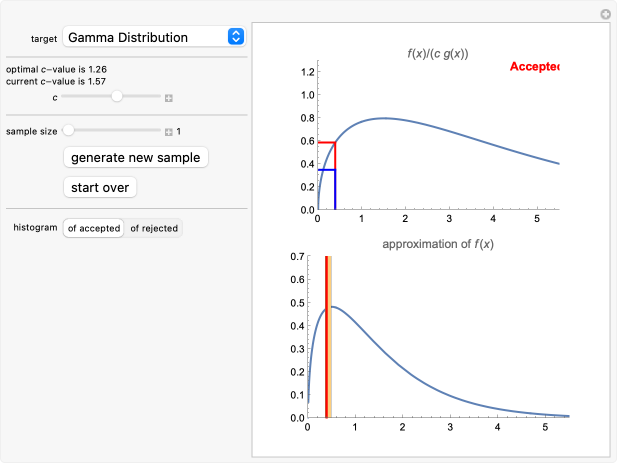This screenshot has height=464, width=617.
Task: Click the red horizontal line in upper plot
Action: 326,143
